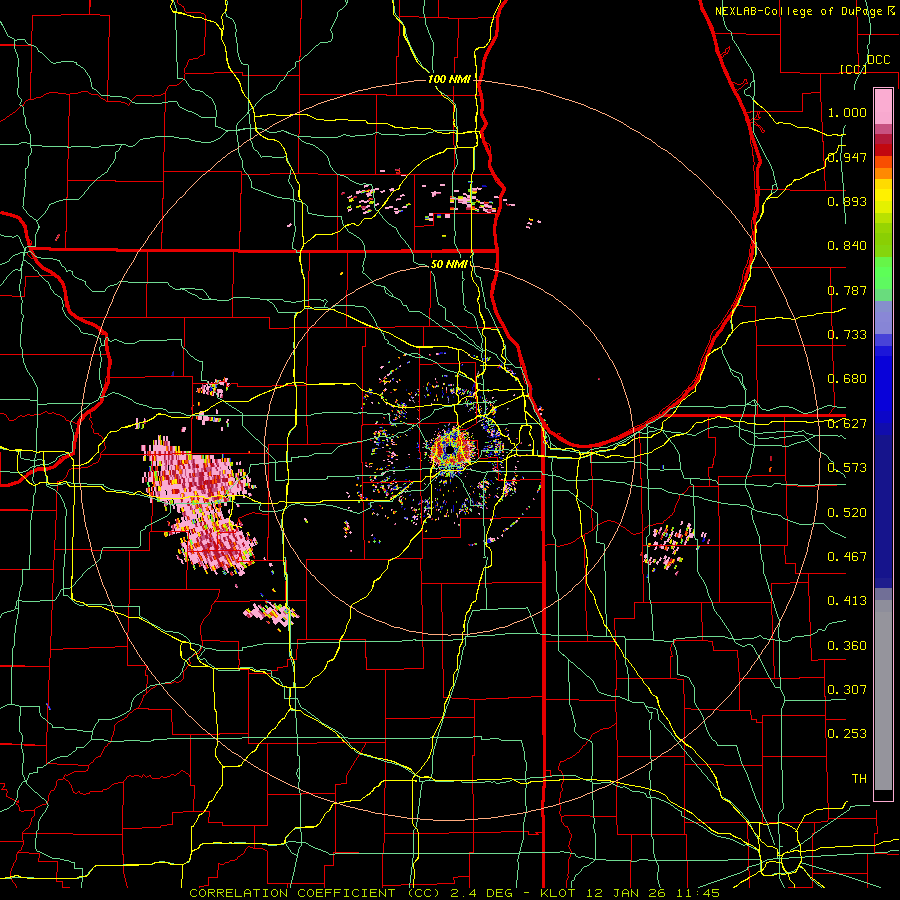This screenshot has height=900, width=900.
Task: Click the 0.520 scale label
Action: 847,513
